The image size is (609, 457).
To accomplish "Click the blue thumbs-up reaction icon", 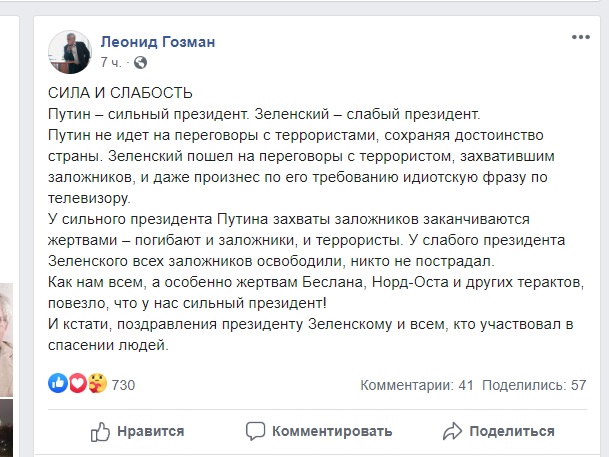I will pyautogui.click(x=57, y=384).
